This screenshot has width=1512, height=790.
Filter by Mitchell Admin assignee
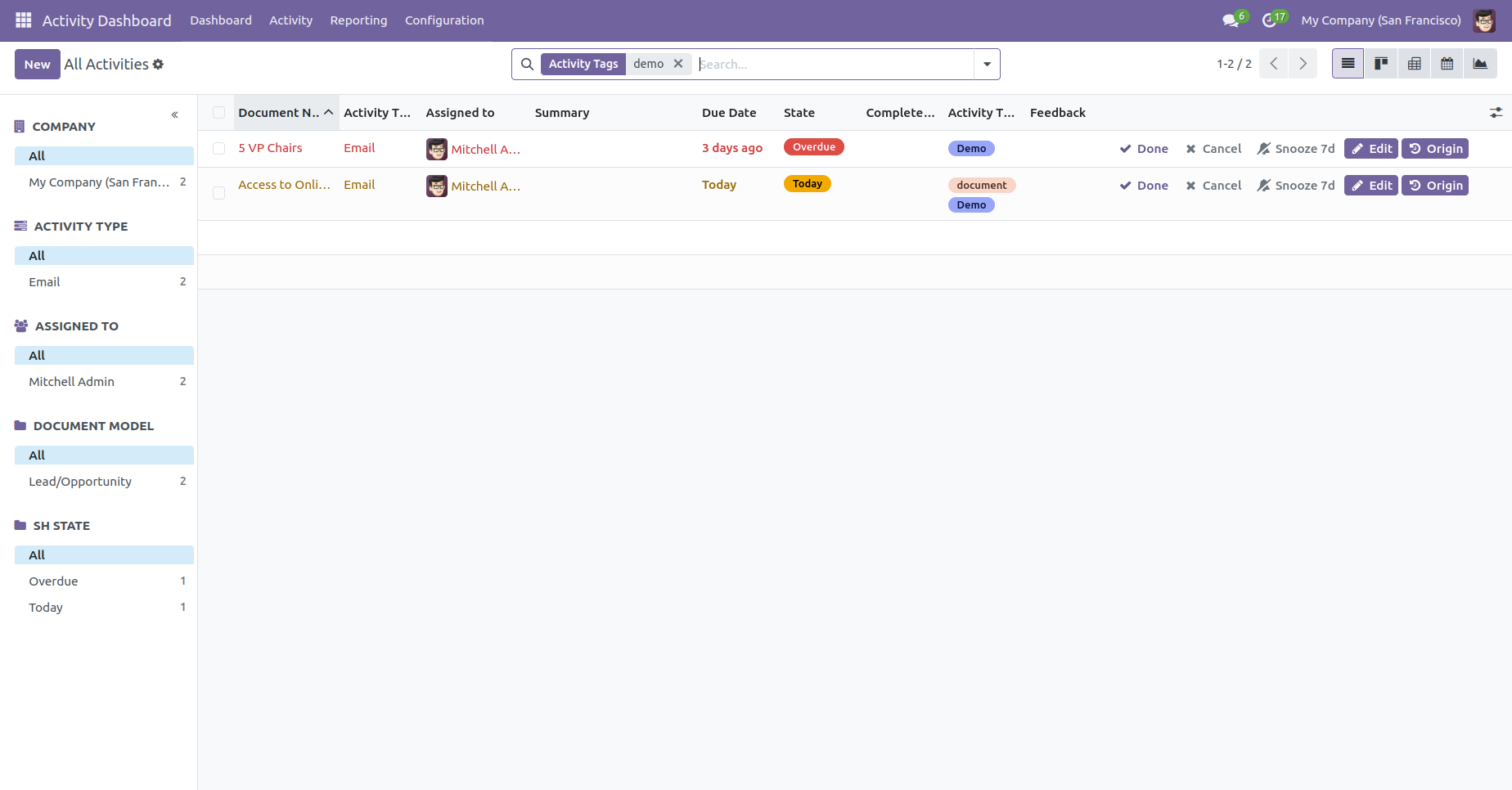[105, 382]
